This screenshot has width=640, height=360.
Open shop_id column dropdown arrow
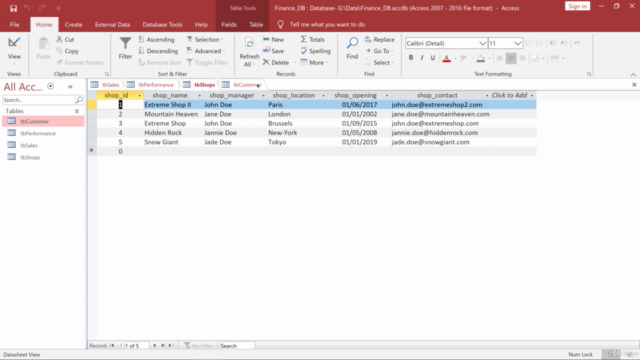coord(140,96)
